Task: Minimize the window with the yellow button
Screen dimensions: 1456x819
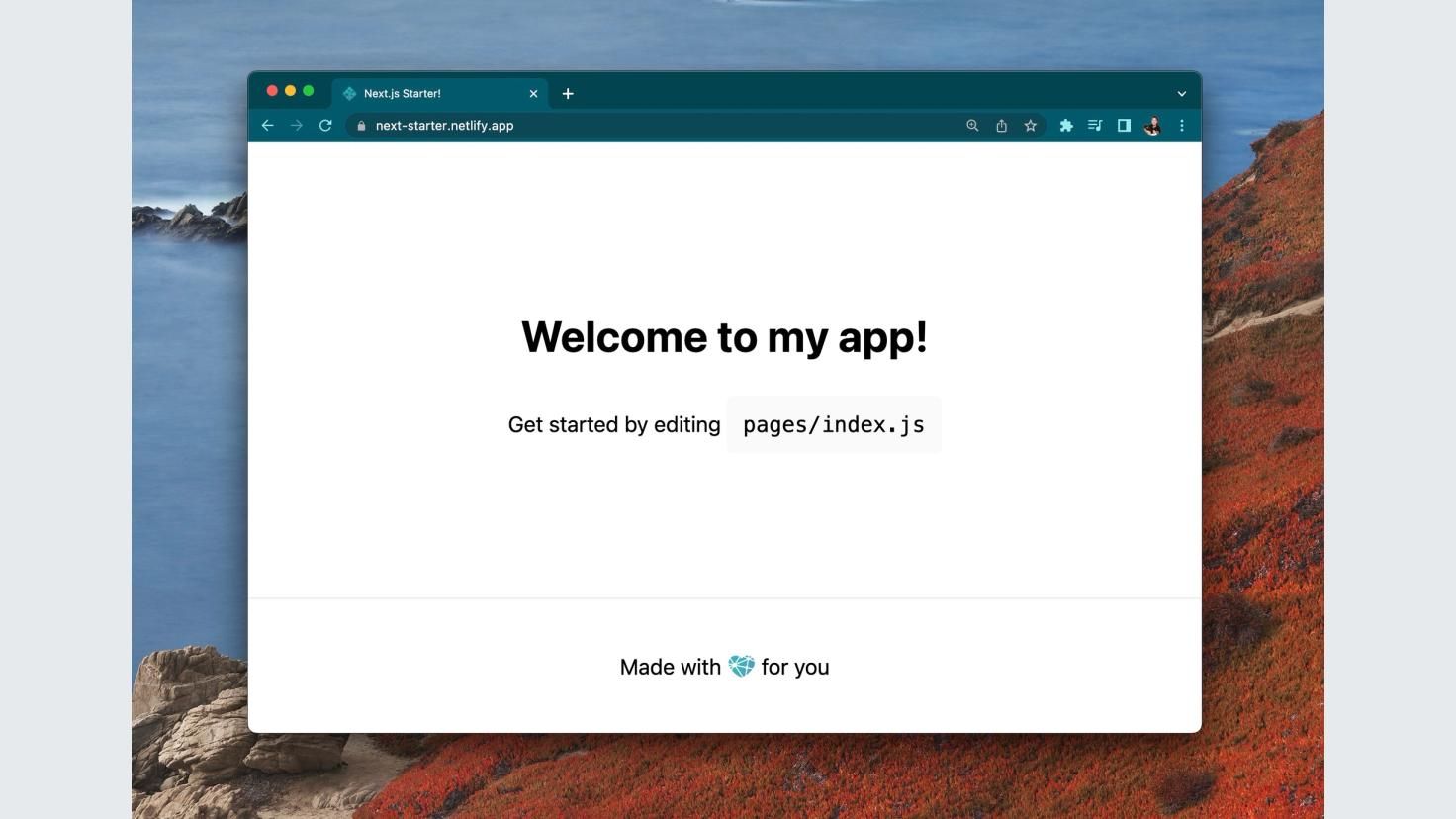Action: tap(290, 91)
